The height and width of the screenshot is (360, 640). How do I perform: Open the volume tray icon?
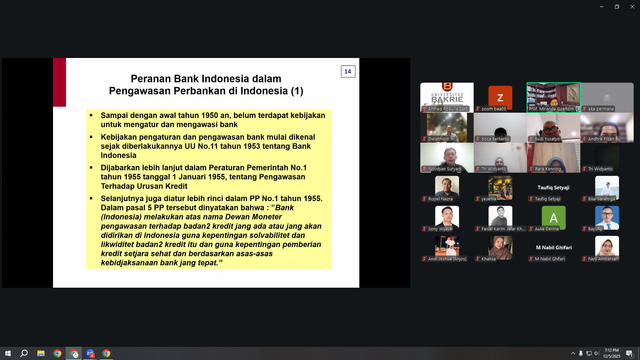pyautogui.click(x=596, y=353)
